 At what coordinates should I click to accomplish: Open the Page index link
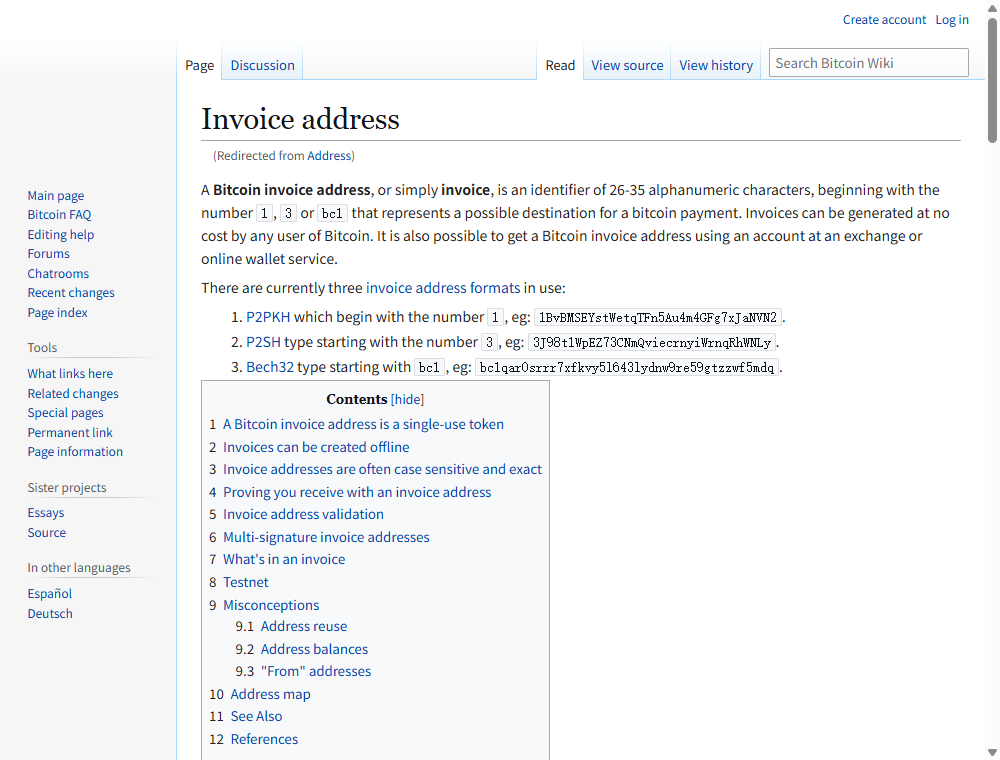coord(57,312)
